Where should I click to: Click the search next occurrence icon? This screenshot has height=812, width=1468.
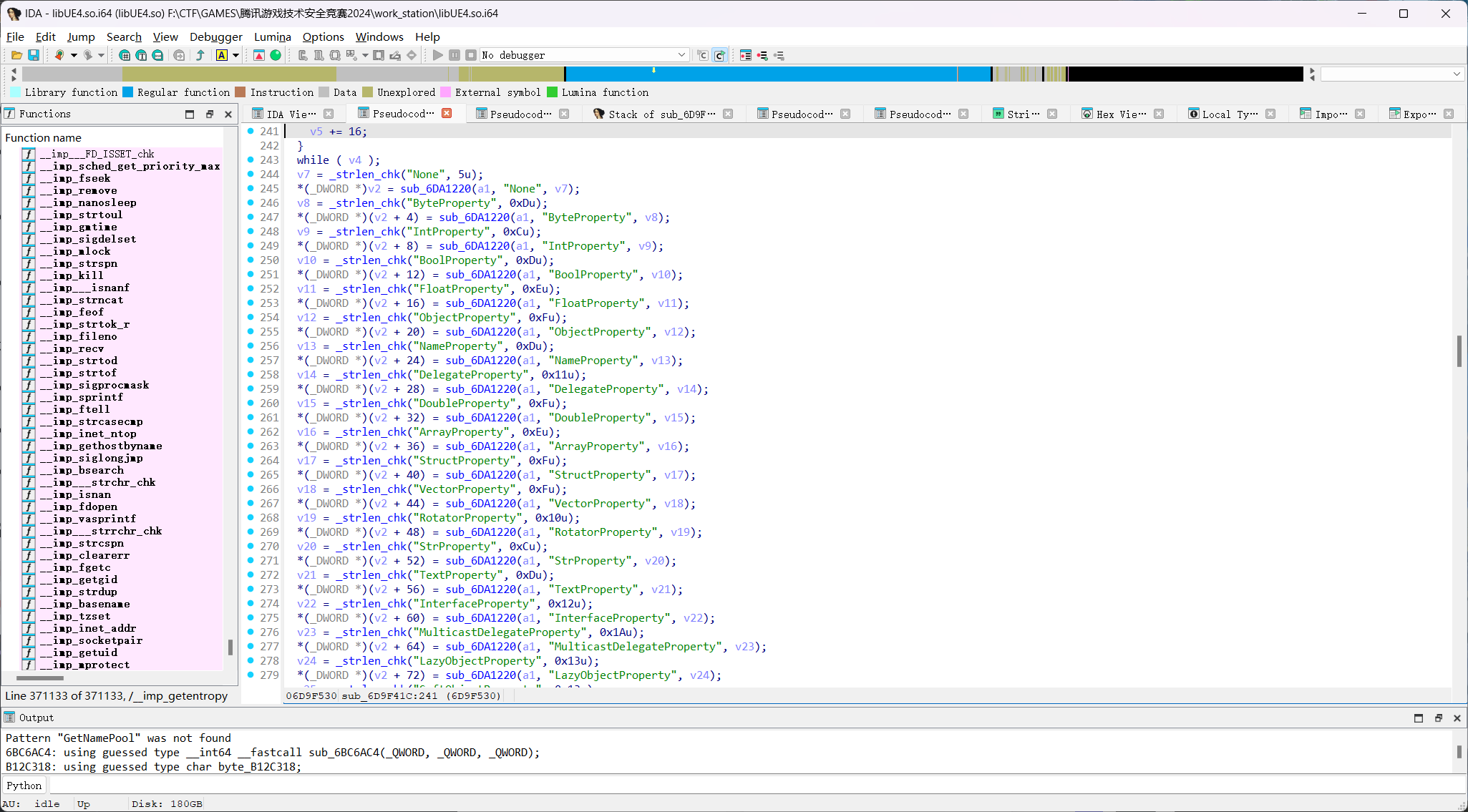point(179,55)
